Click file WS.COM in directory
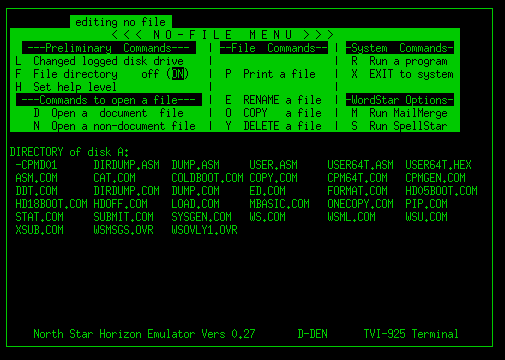 (x=267, y=217)
